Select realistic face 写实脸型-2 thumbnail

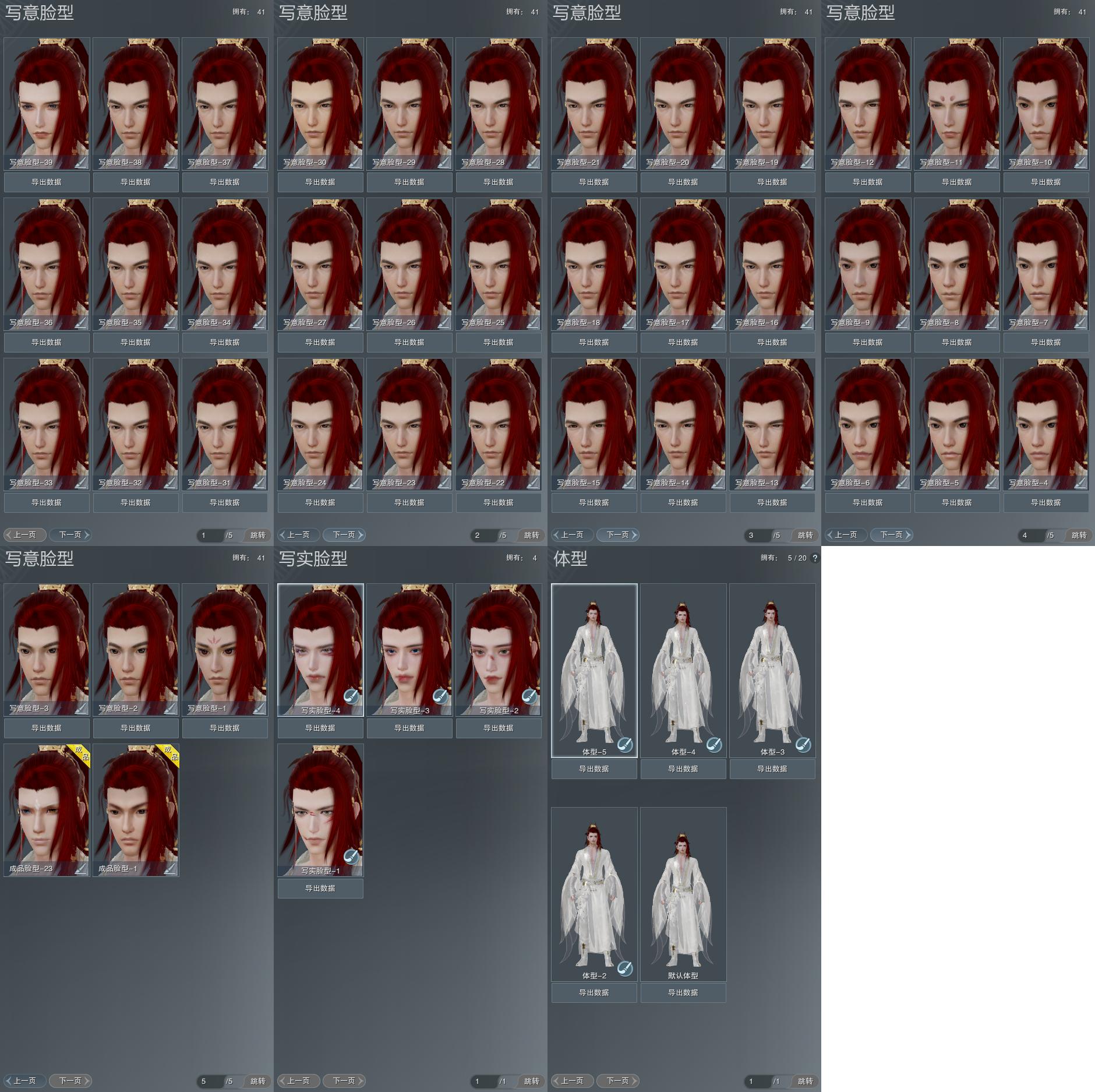499,650
